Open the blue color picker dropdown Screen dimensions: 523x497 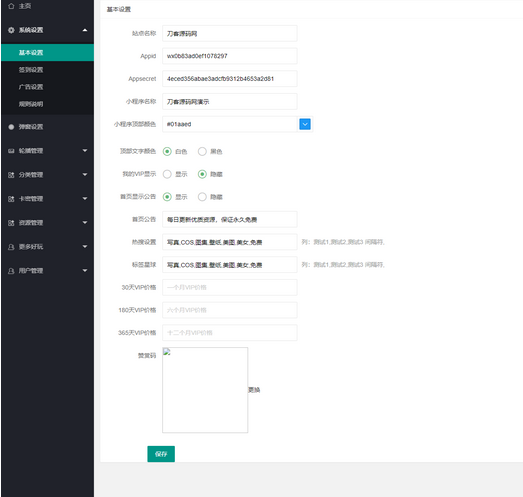pos(305,124)
